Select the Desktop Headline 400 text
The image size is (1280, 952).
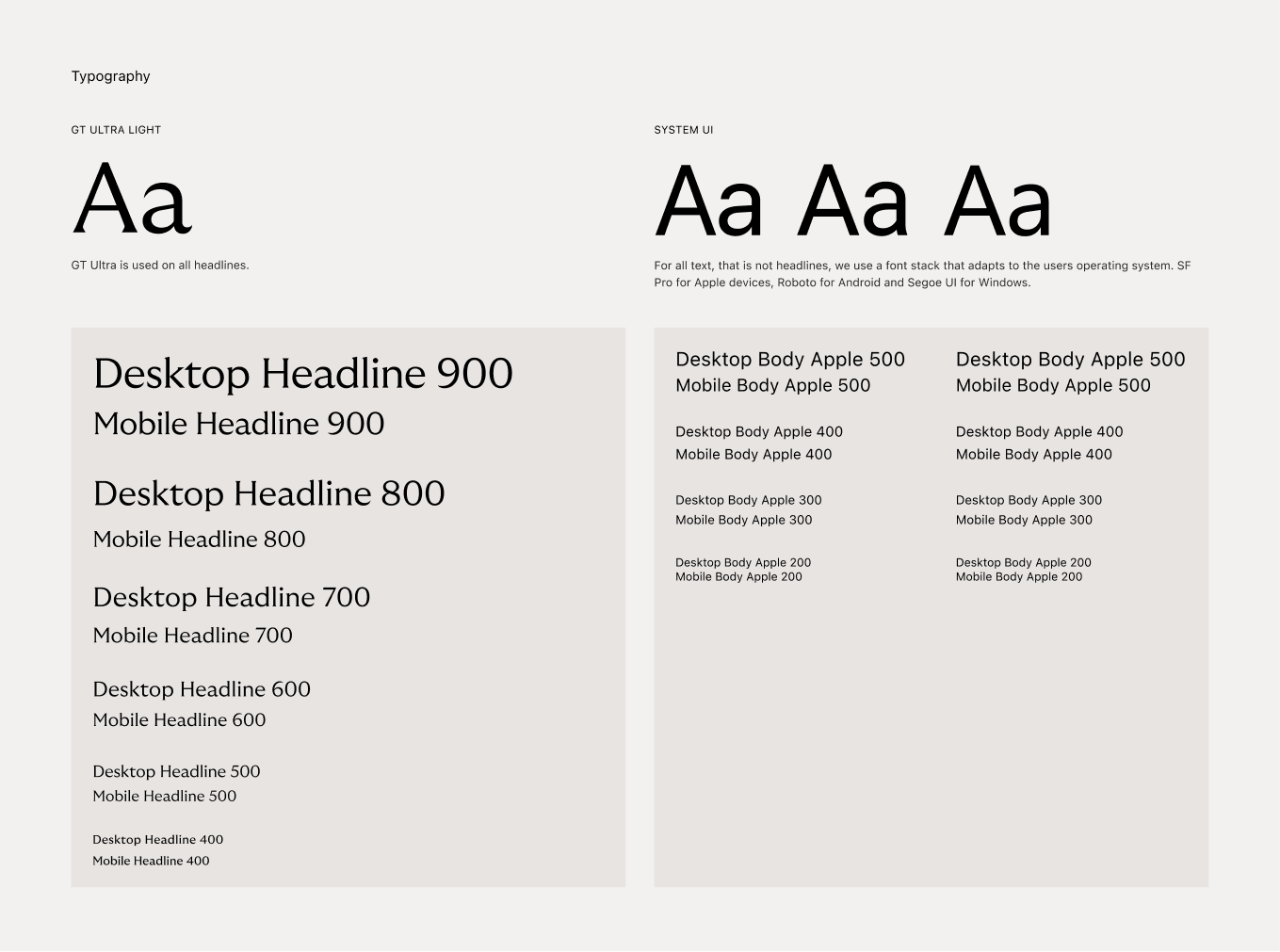[x=157, y=840]
